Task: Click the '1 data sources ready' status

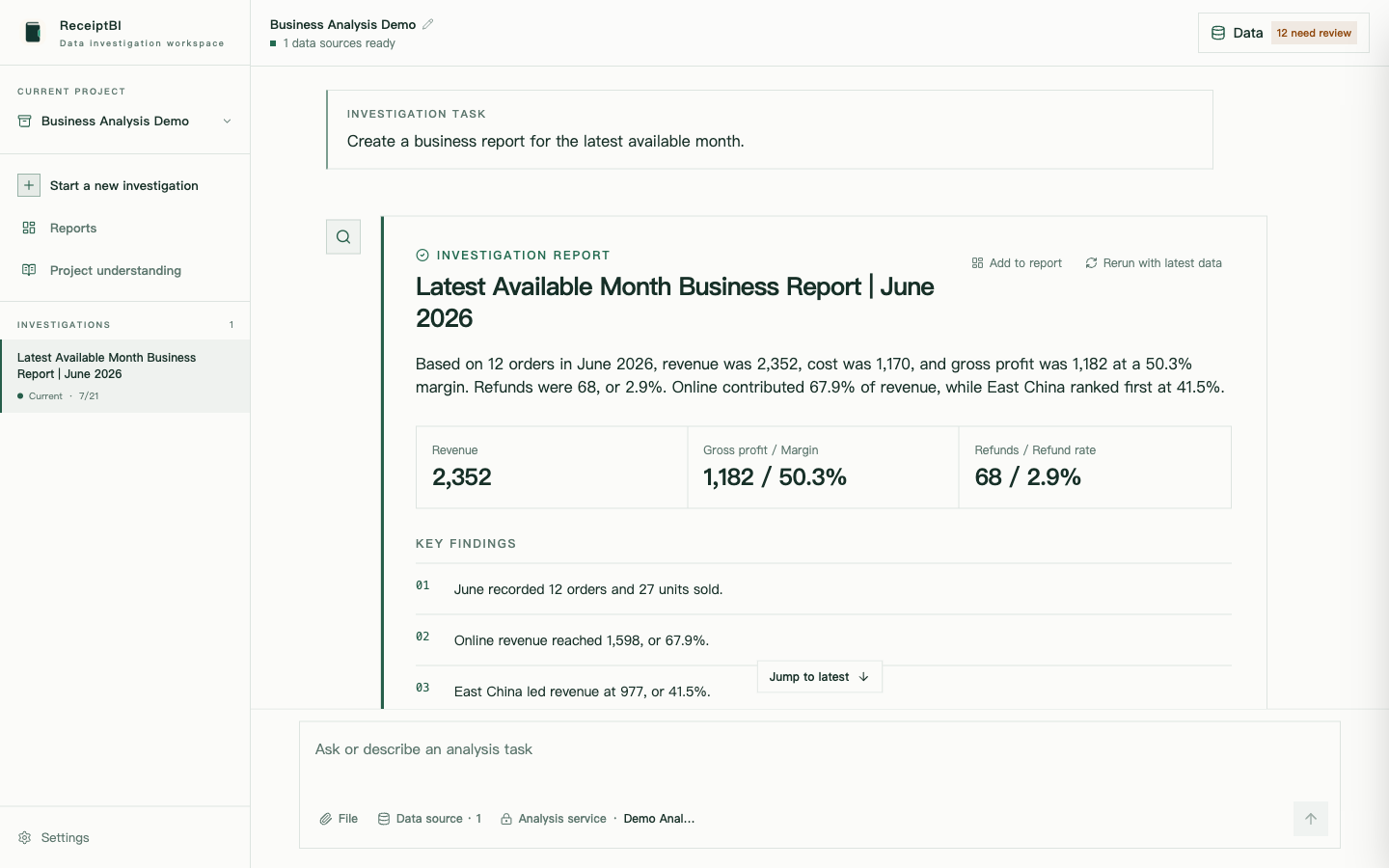Action: pyautogui.click(x=333, y=43)
